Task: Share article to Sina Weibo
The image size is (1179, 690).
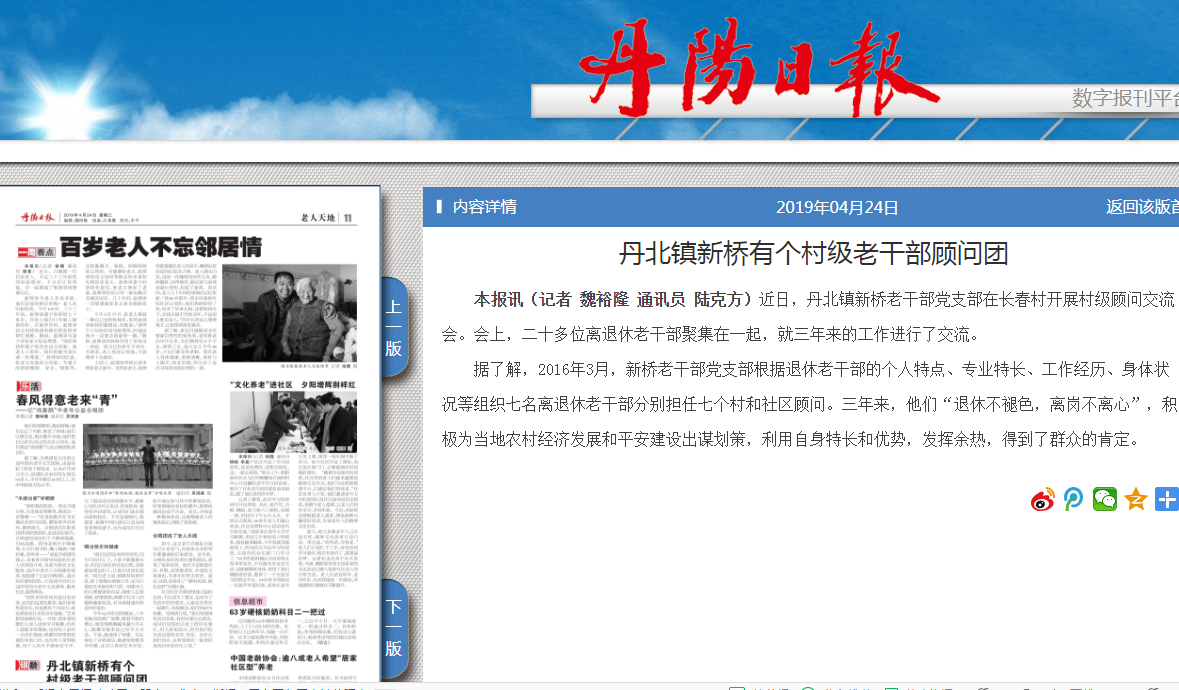Action: (x=1043, y=500)
